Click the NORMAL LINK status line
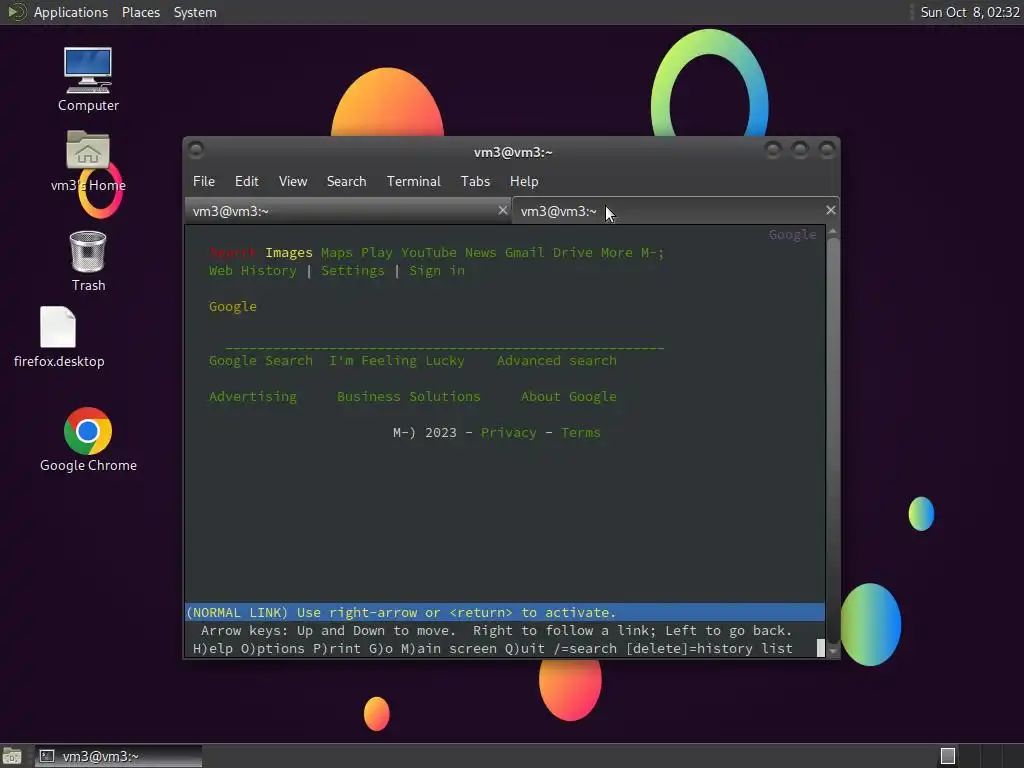1024x768 pixels. [x=505, y=613]
